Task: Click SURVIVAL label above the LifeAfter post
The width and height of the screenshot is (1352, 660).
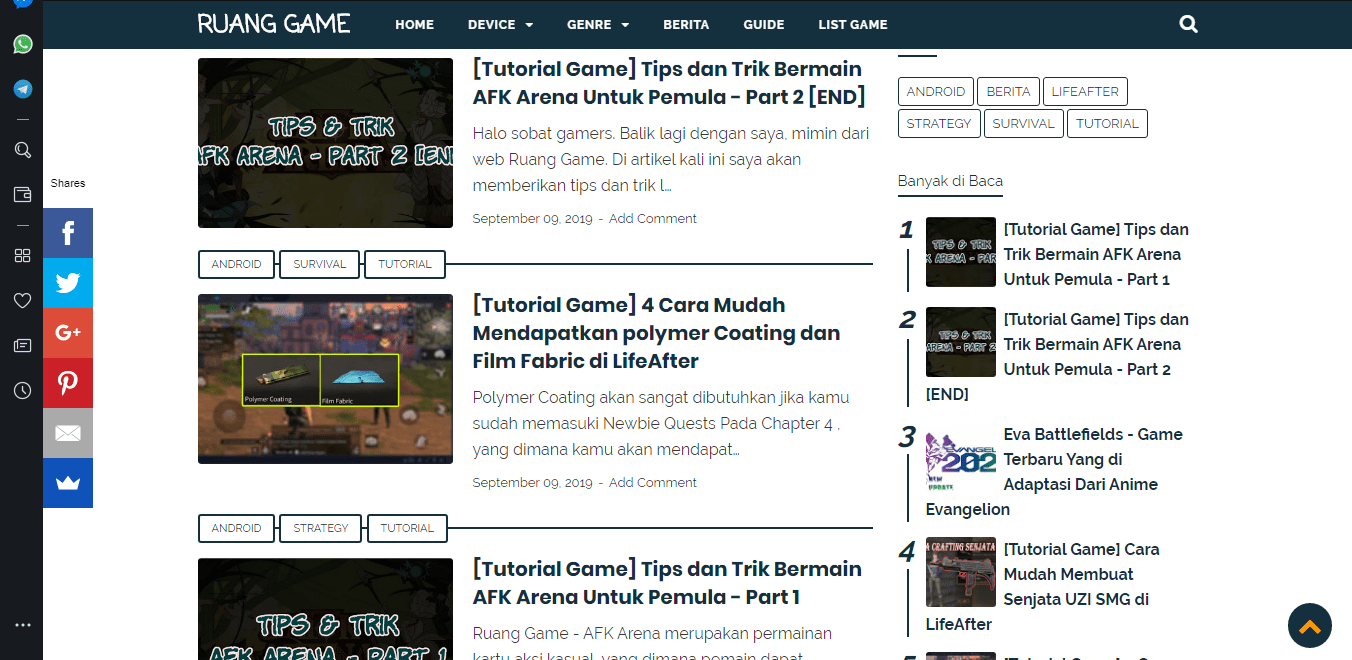Action: pyautogui.click(x=320, y=264)
